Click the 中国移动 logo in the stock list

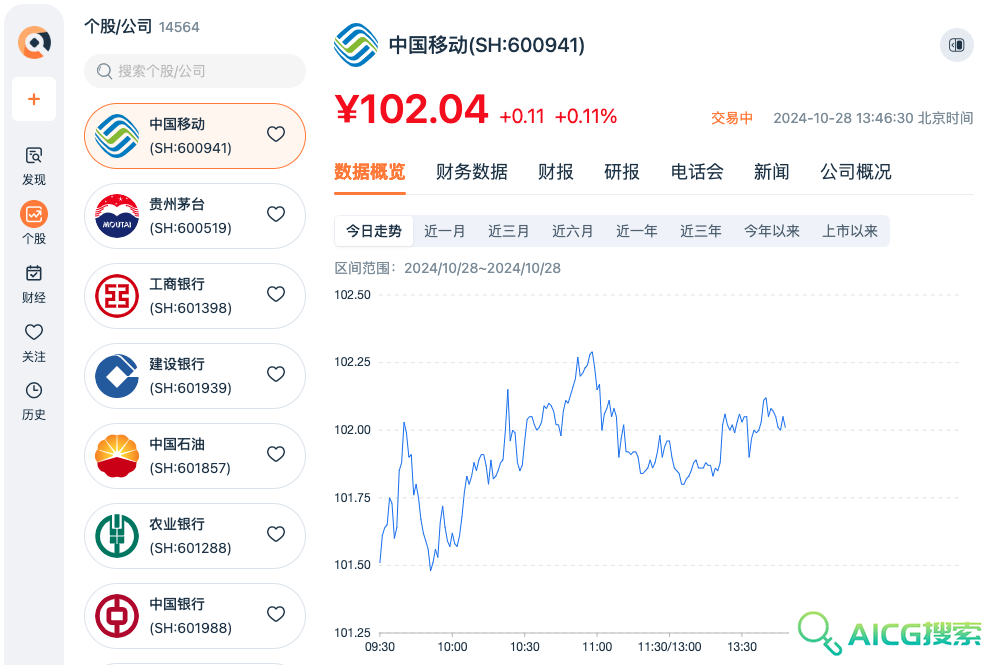[117, 136]
